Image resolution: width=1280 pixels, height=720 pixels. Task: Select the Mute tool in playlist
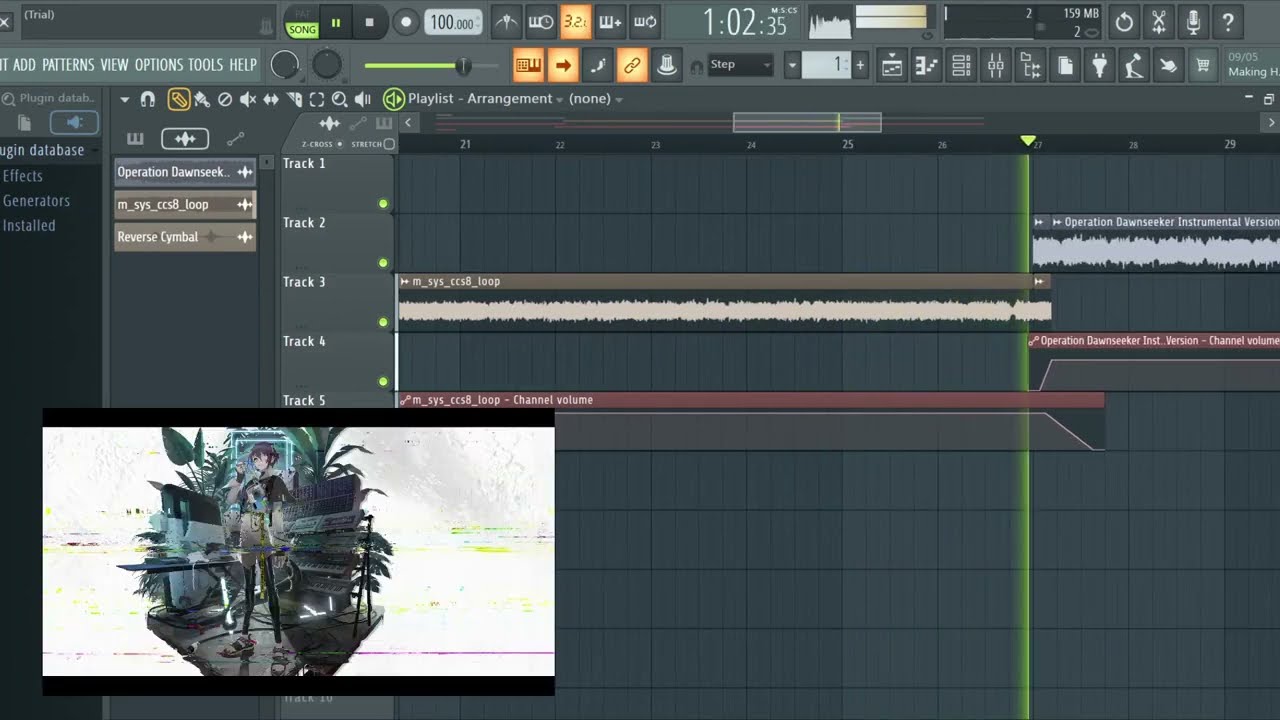248,99
